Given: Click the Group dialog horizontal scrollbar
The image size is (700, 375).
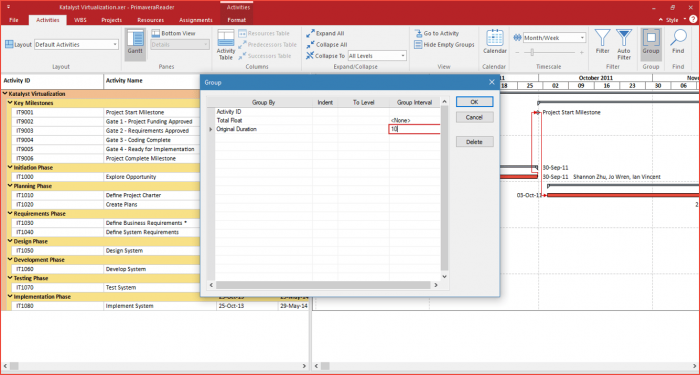Looking at the screenshot, I should click(324, 285).
